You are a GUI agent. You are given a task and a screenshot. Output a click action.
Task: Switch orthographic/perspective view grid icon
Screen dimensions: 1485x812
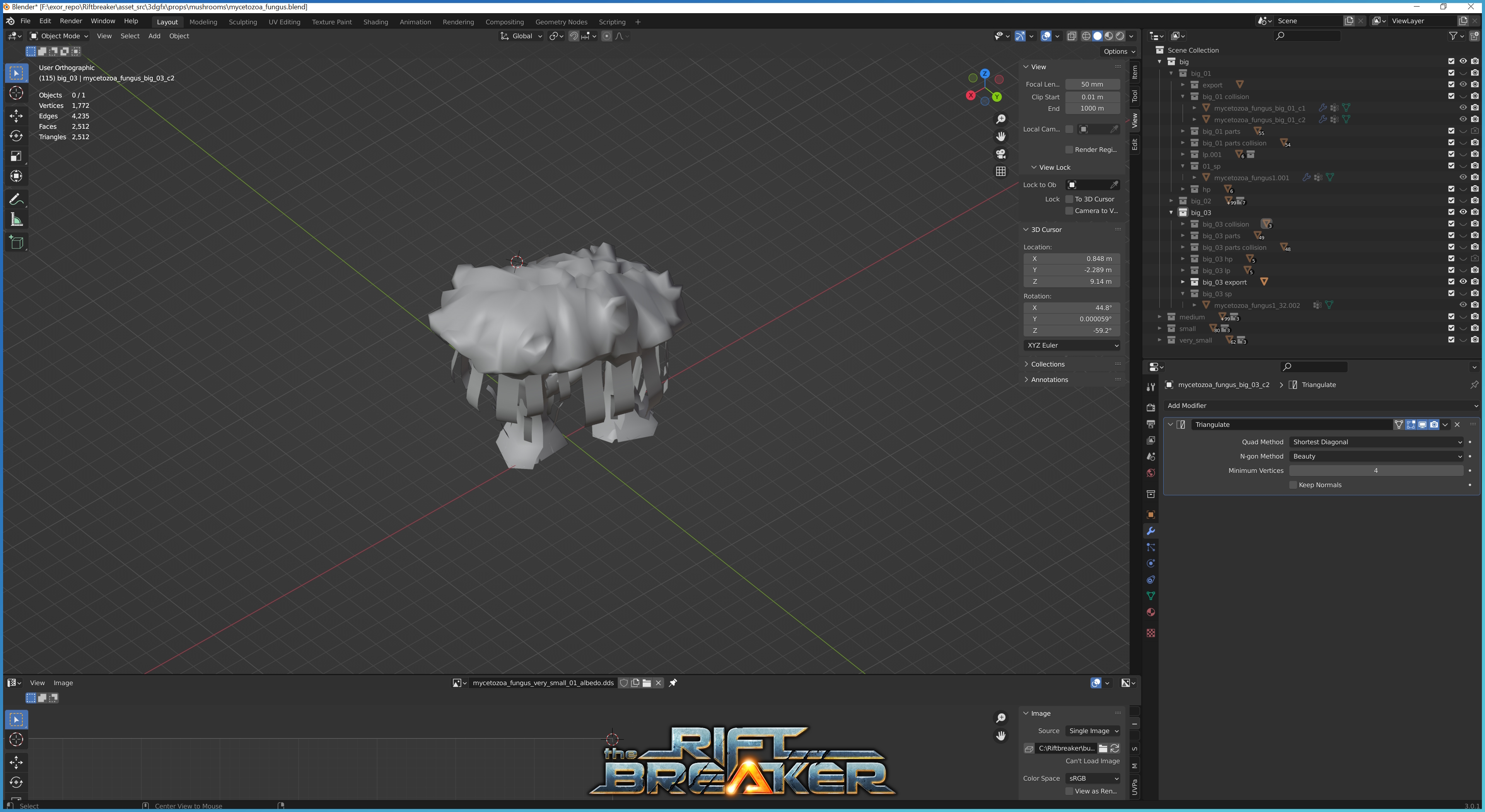point(1001,171)
